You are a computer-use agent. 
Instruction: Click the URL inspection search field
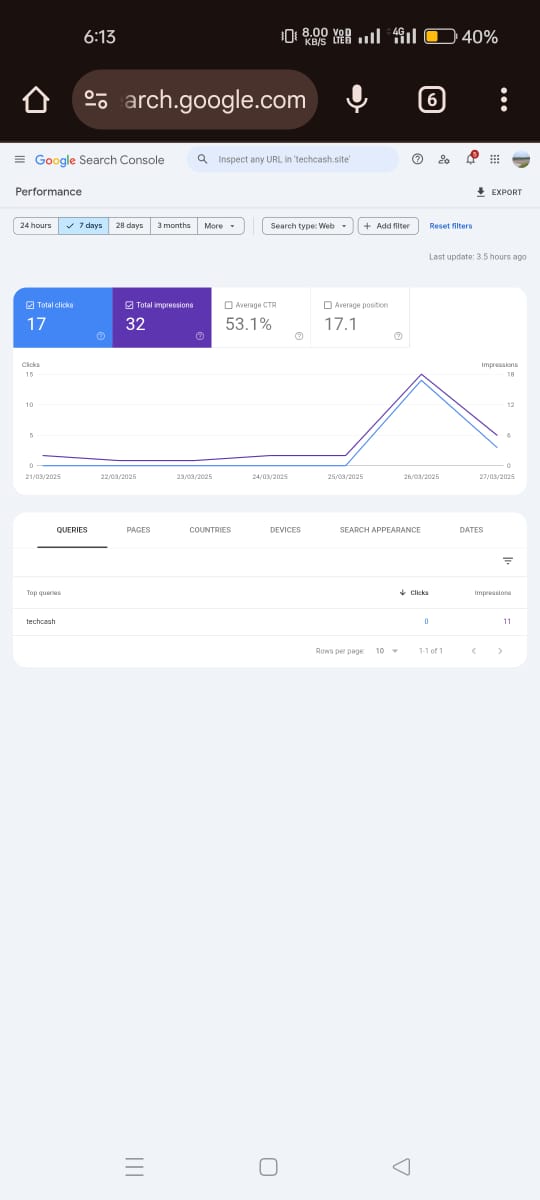point(292,159)
